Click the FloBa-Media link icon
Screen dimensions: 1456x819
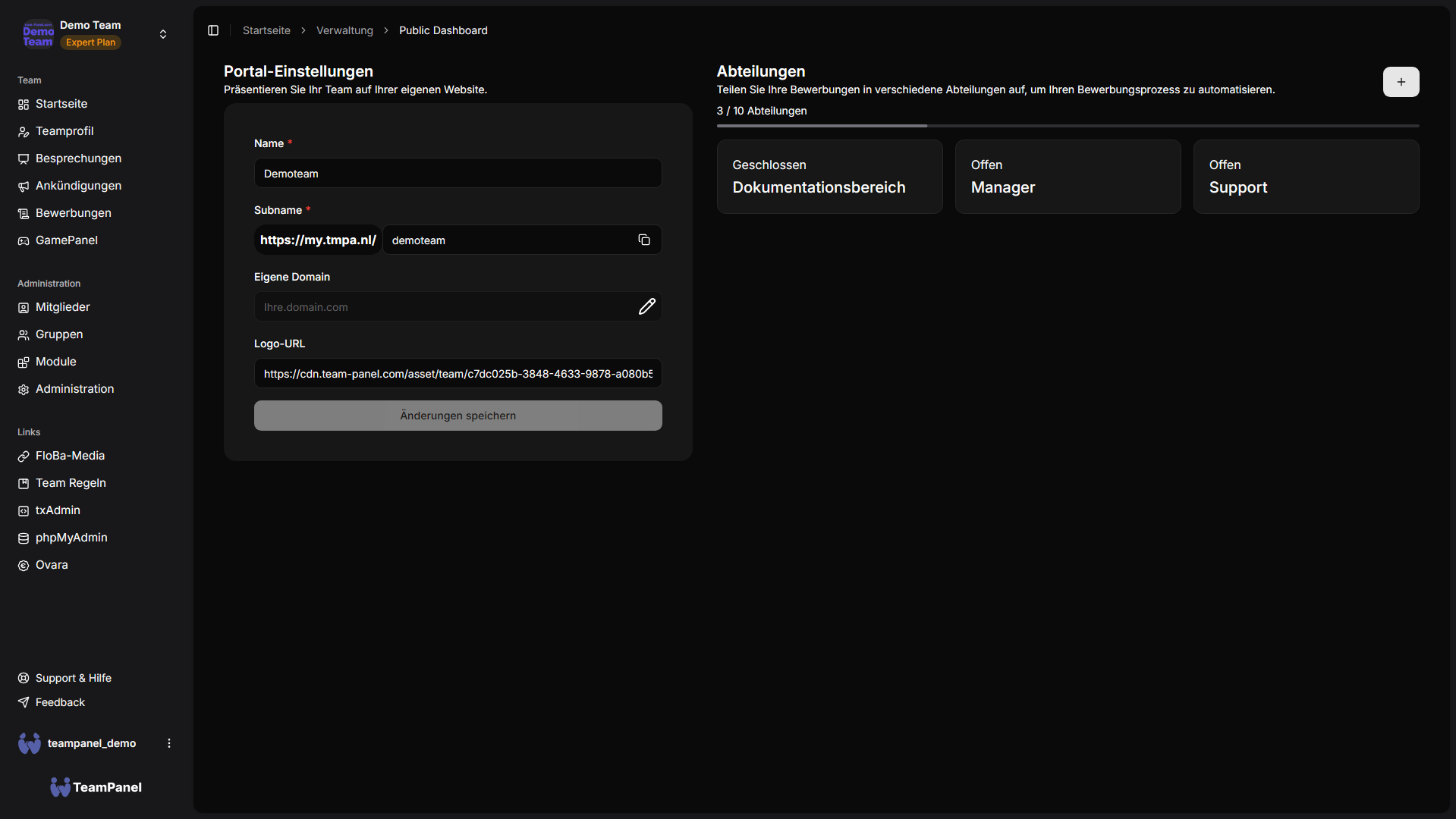click(24, 457)
